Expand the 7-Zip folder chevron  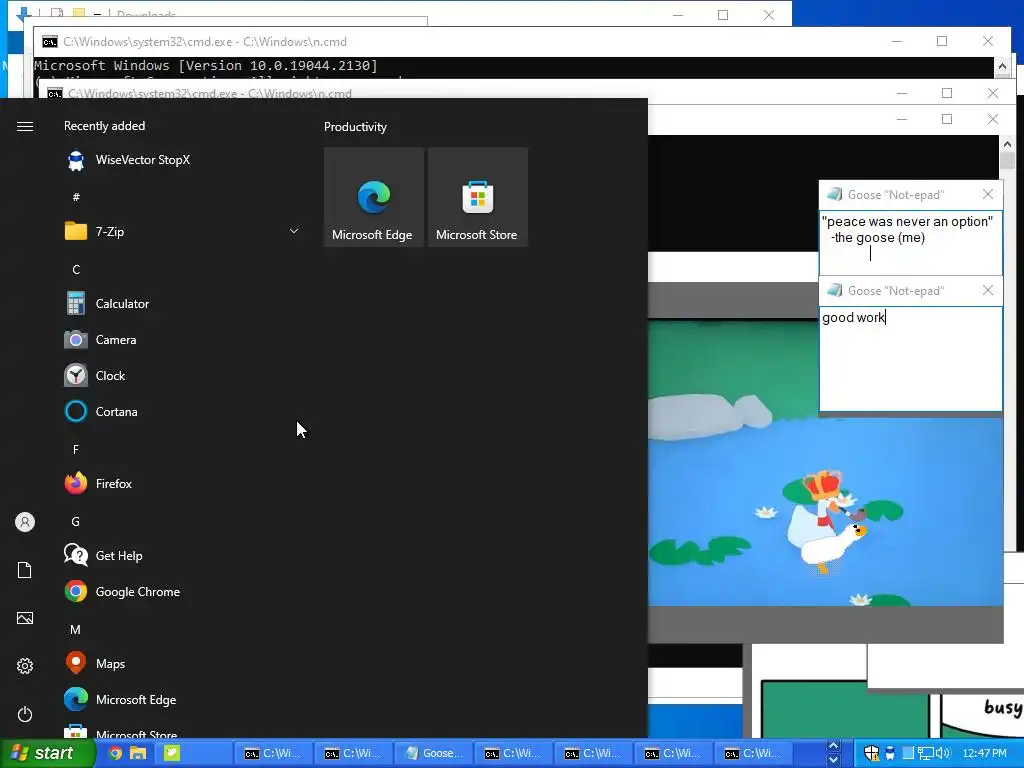coord(294,231)
